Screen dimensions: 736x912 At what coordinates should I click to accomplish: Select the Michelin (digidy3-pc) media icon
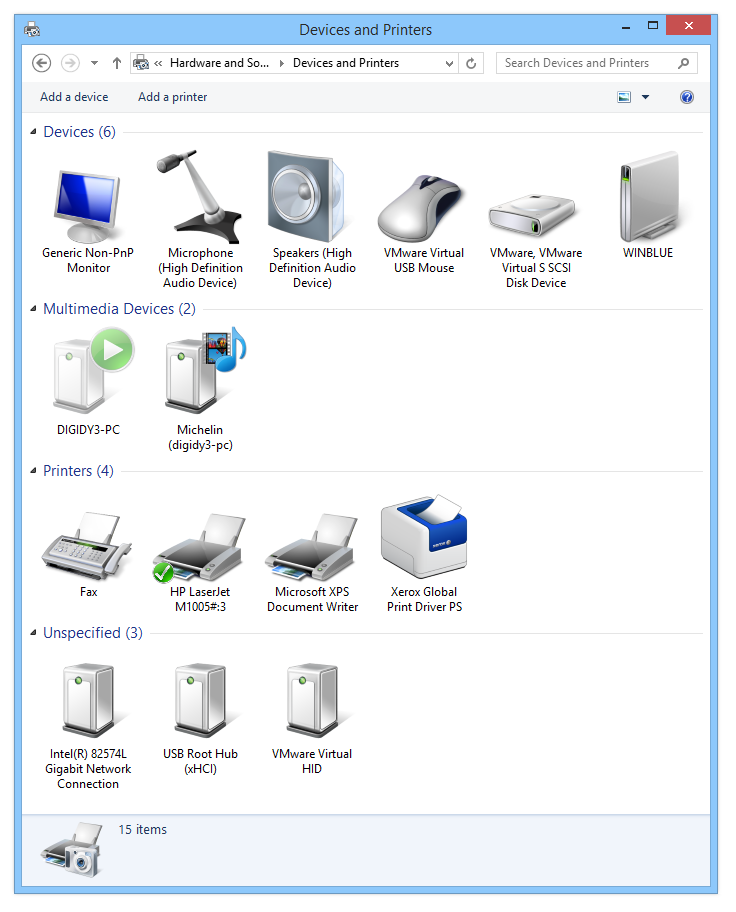205,370
